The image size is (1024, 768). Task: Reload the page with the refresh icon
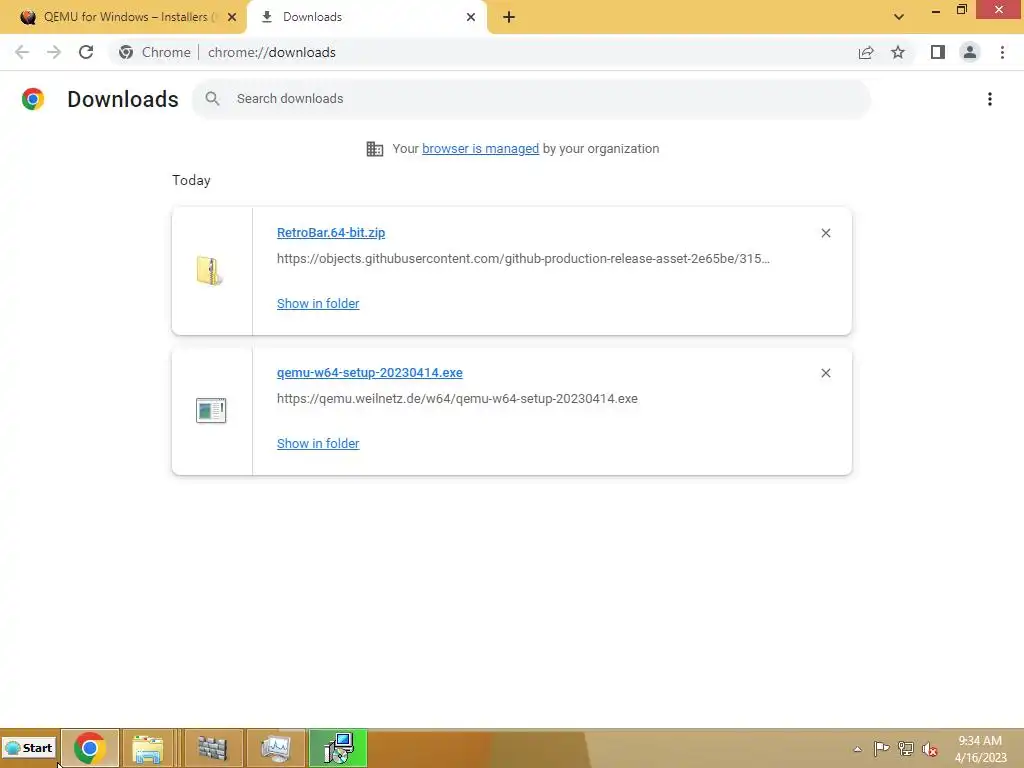(x=86, y=52)
